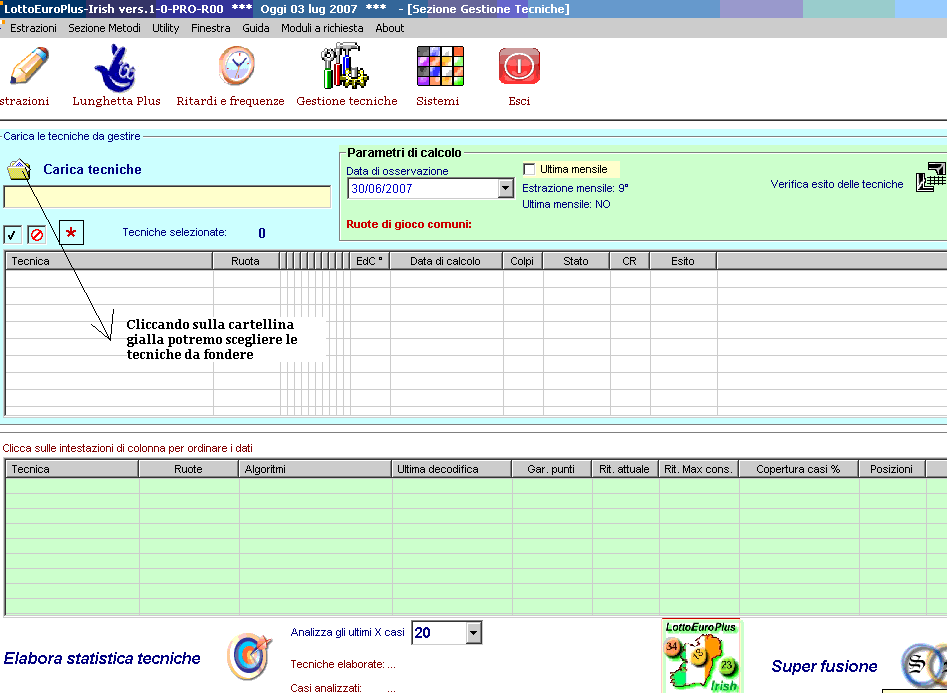Click Elabora statistica tecniche text button

102,658
